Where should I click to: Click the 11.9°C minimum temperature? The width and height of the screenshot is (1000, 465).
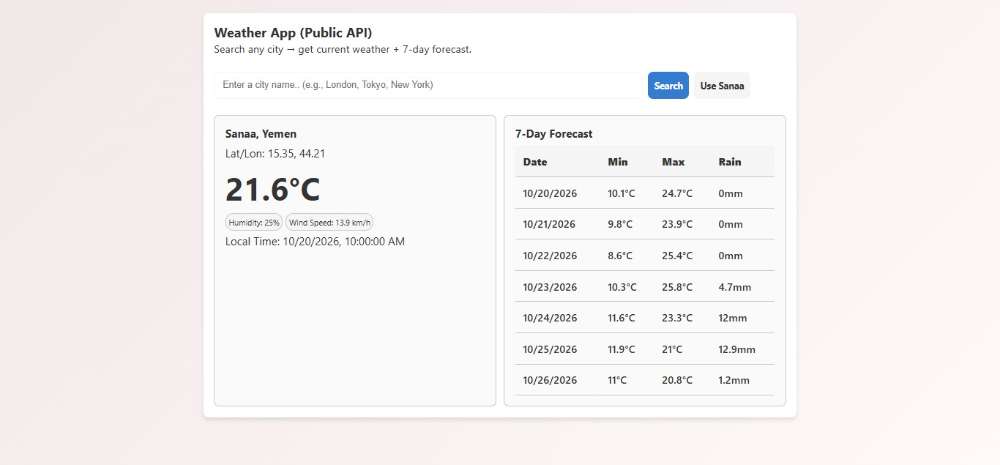pos(621,350)
